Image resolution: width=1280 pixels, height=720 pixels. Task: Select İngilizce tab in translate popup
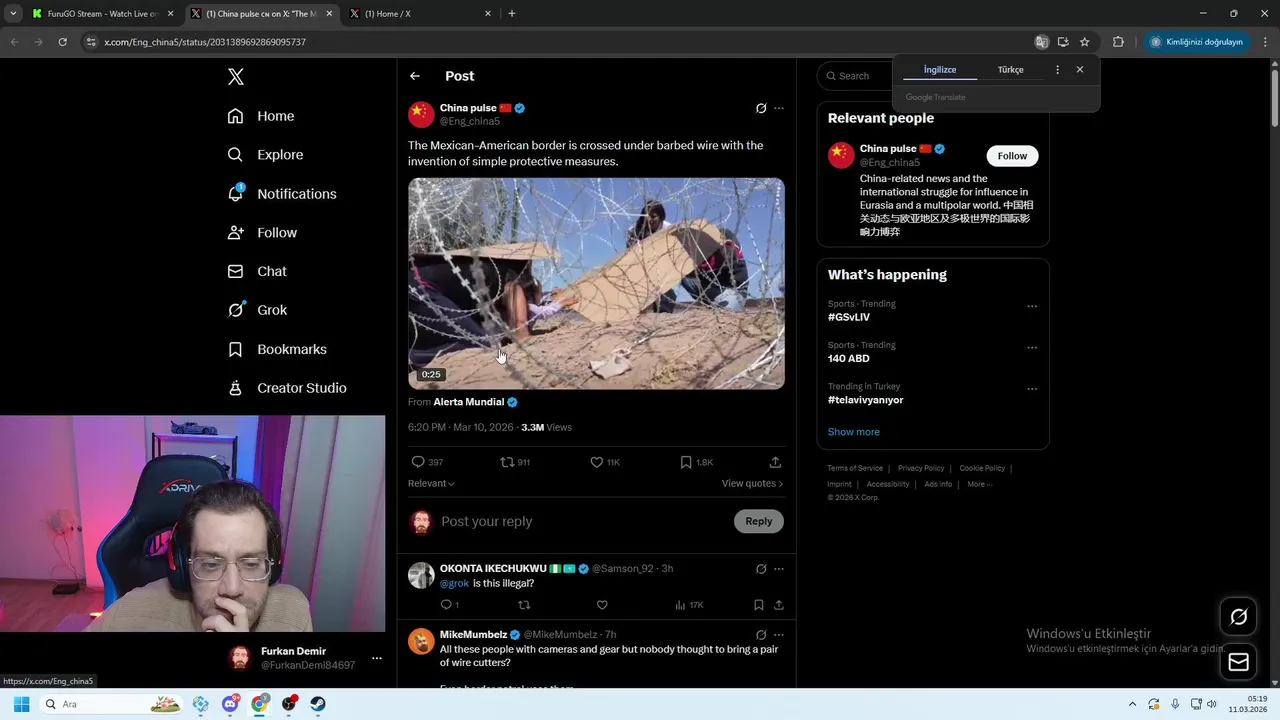[940, 70]
